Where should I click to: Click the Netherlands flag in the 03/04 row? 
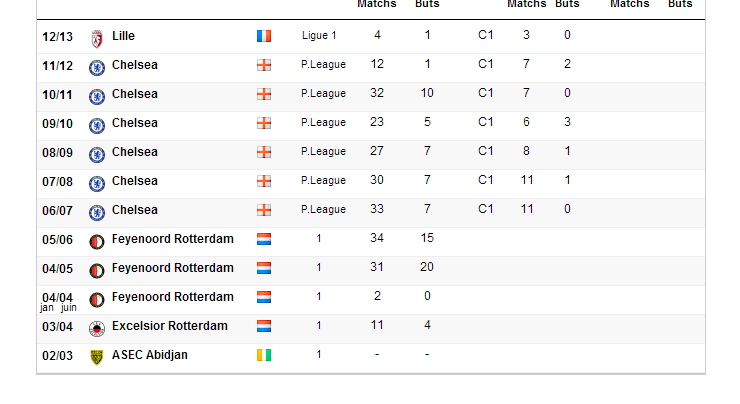pos(264,326)
